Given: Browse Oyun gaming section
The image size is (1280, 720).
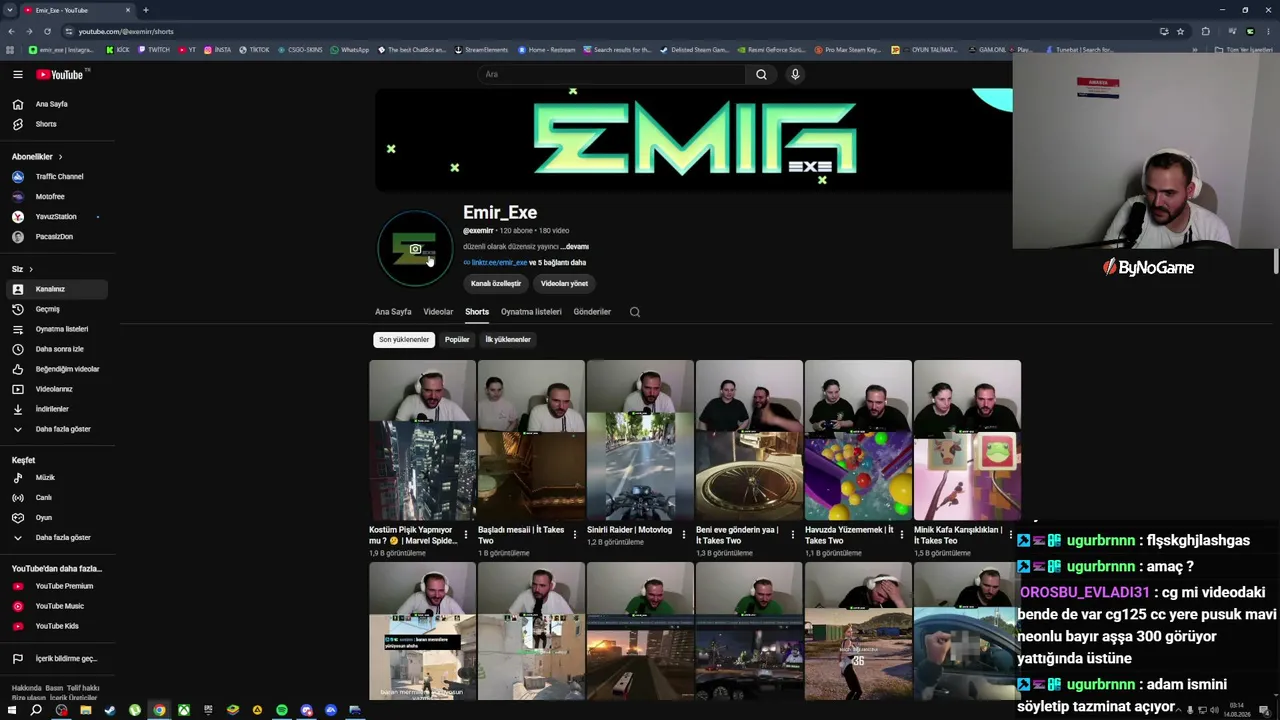Looking at the screenshot, I should coord(57,518).
